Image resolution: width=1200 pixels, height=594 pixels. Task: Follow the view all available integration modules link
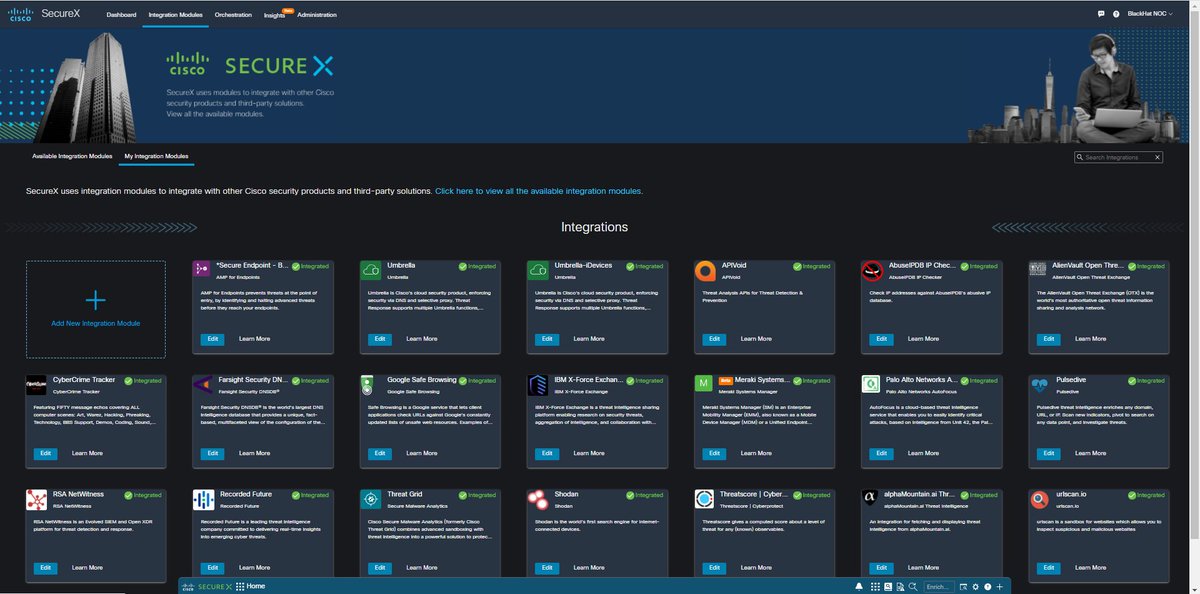538,190
